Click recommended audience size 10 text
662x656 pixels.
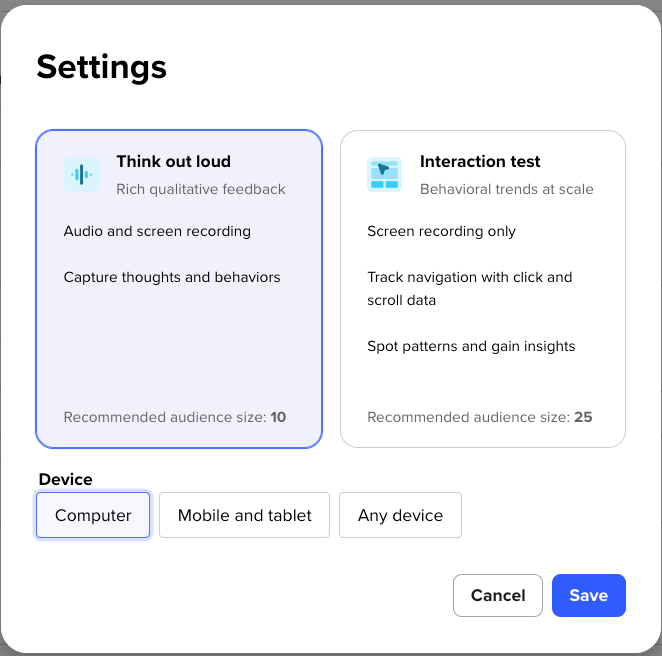click(175, 417)
